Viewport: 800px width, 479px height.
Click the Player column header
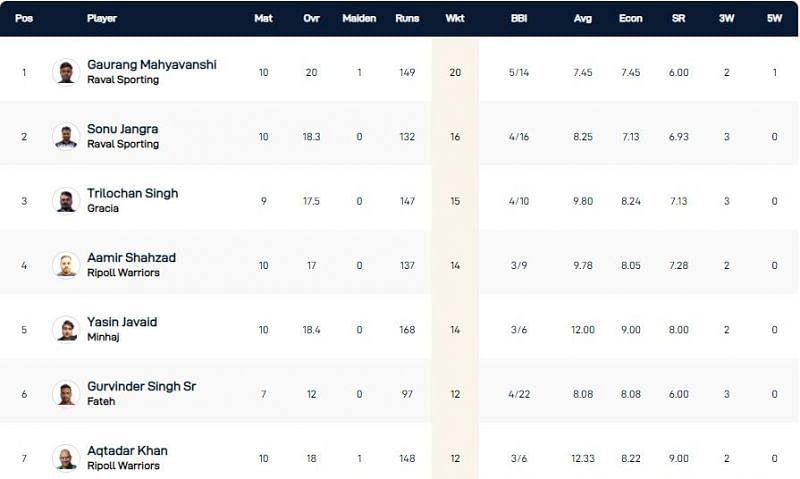102,18
